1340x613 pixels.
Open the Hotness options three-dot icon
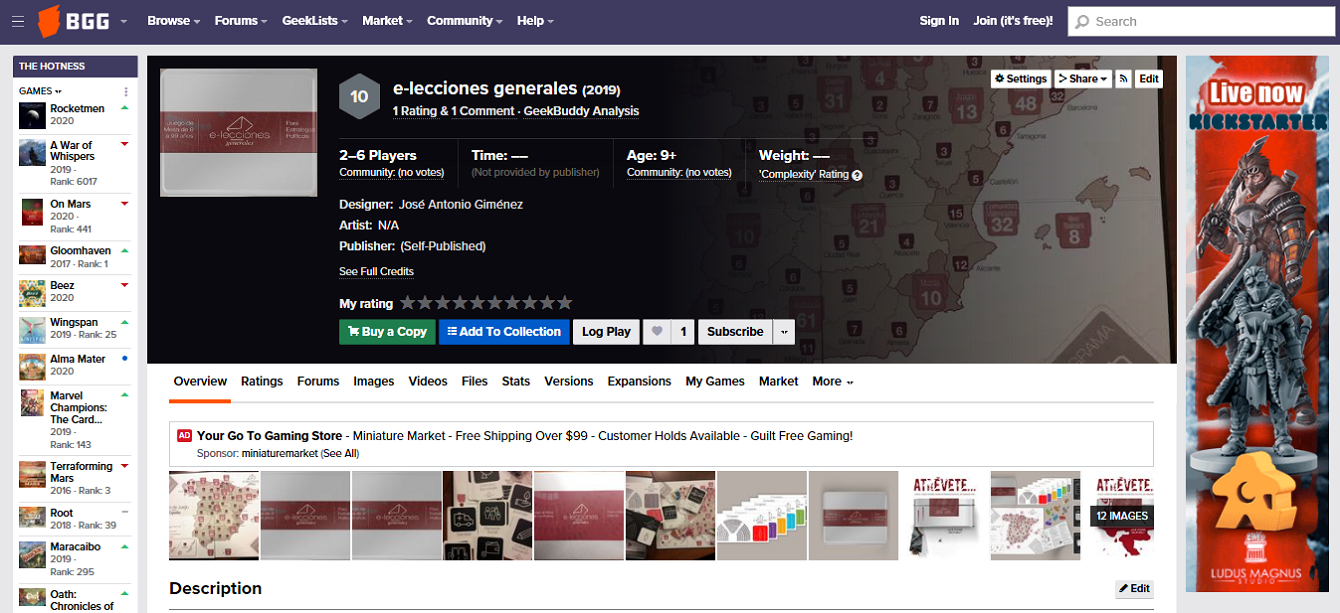coord(126,91)
